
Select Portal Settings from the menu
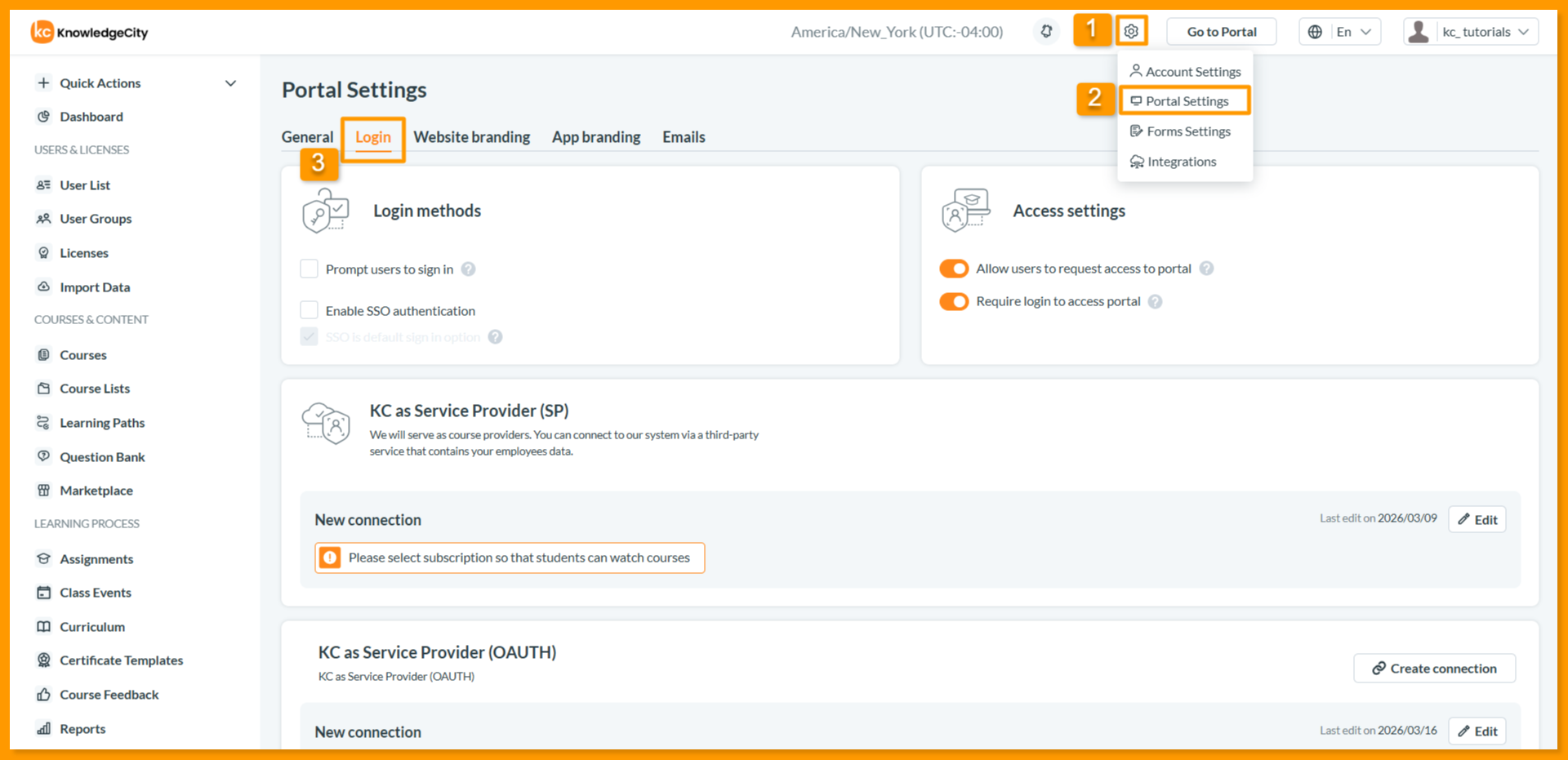click(x=1185, y=101)
